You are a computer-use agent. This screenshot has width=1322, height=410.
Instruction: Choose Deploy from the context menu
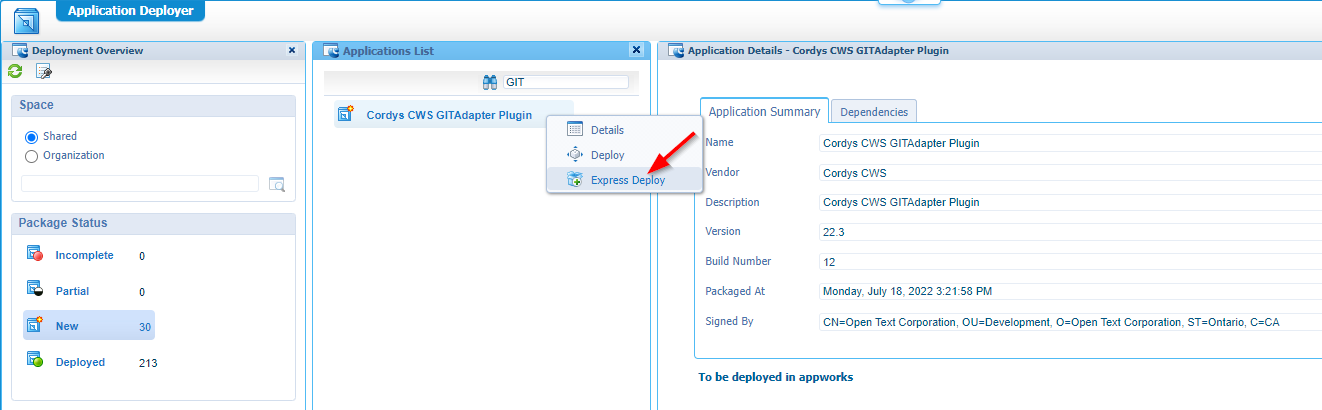(608, 155)
